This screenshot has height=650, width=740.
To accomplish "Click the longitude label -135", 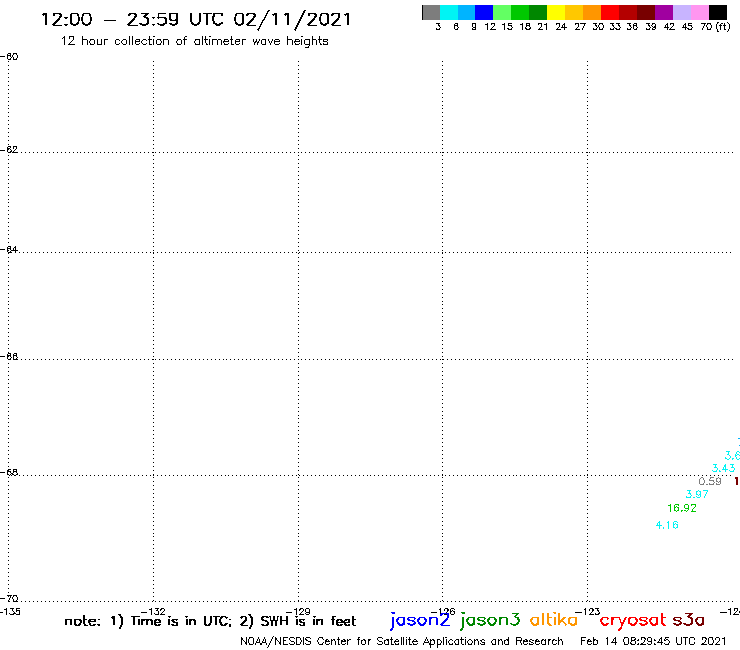I will (x=10, y=612).
